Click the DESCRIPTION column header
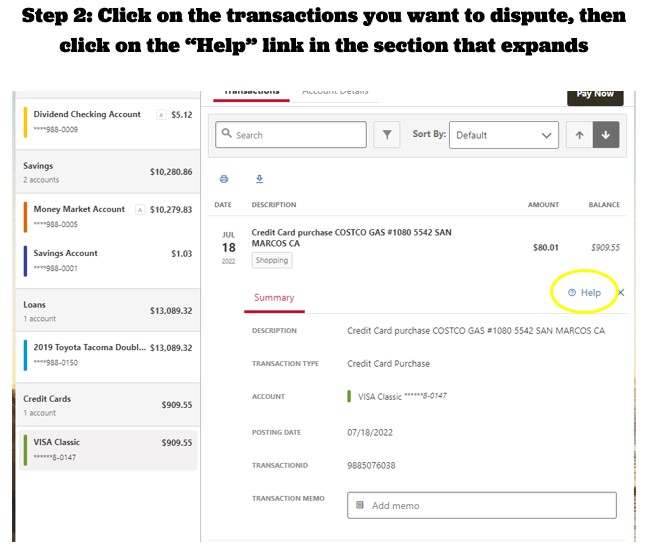The image size is (662, 550). coord(274,205)
